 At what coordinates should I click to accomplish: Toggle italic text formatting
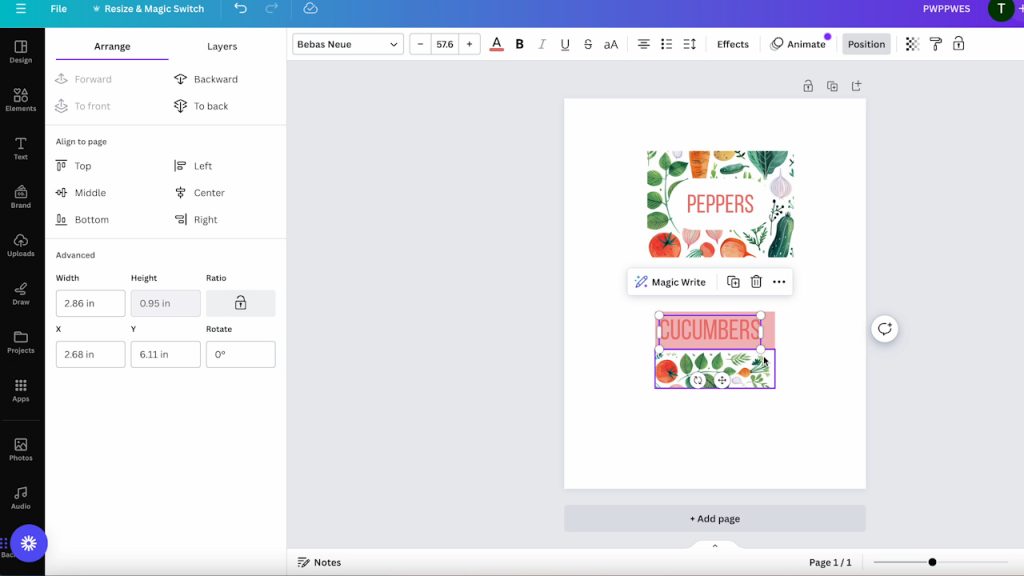click(542, 44)
